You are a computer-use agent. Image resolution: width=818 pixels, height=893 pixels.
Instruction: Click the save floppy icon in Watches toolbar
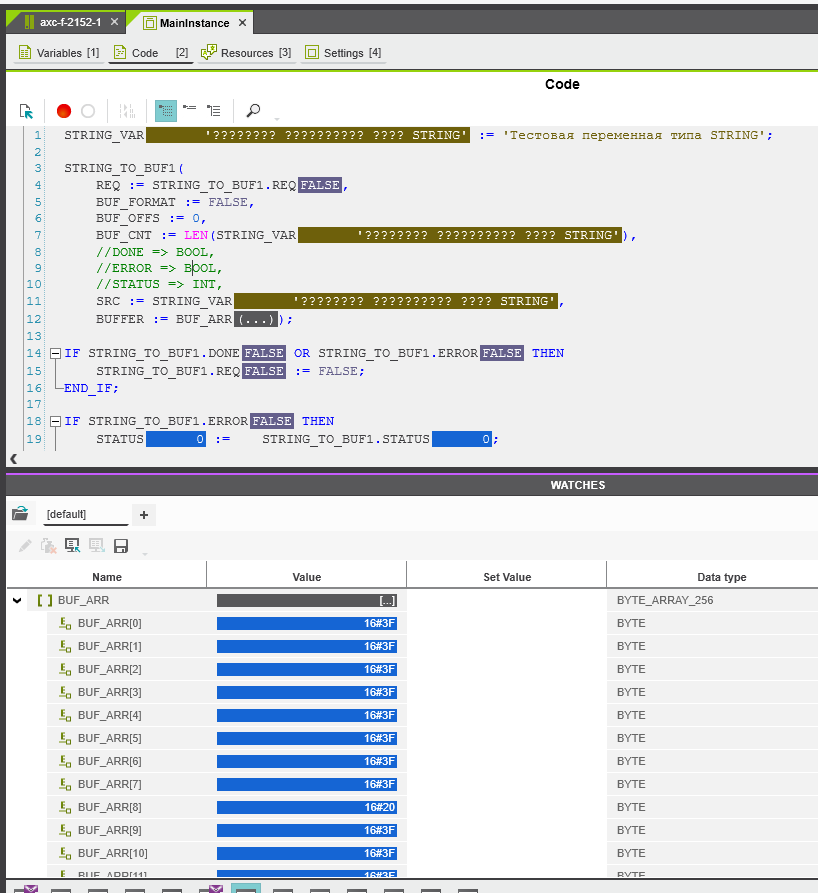(x=121, y=546)
